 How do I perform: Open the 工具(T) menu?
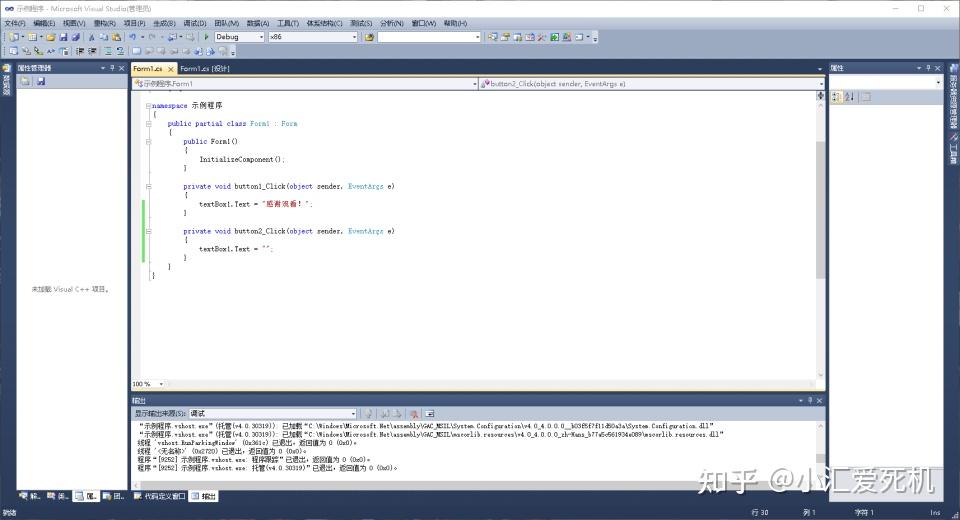(x=288, y=23)
